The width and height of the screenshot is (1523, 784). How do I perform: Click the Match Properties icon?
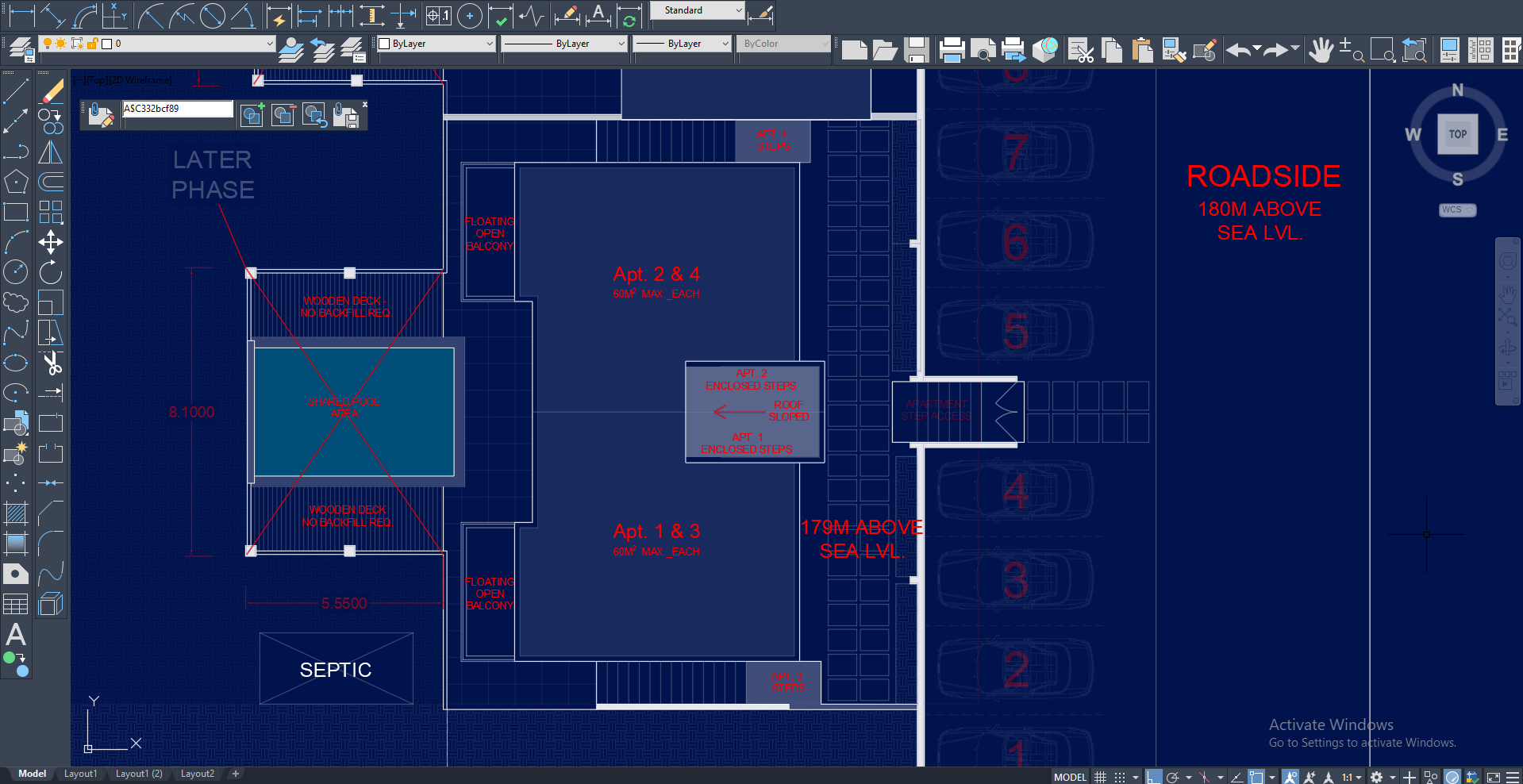tap(1204, 50)
